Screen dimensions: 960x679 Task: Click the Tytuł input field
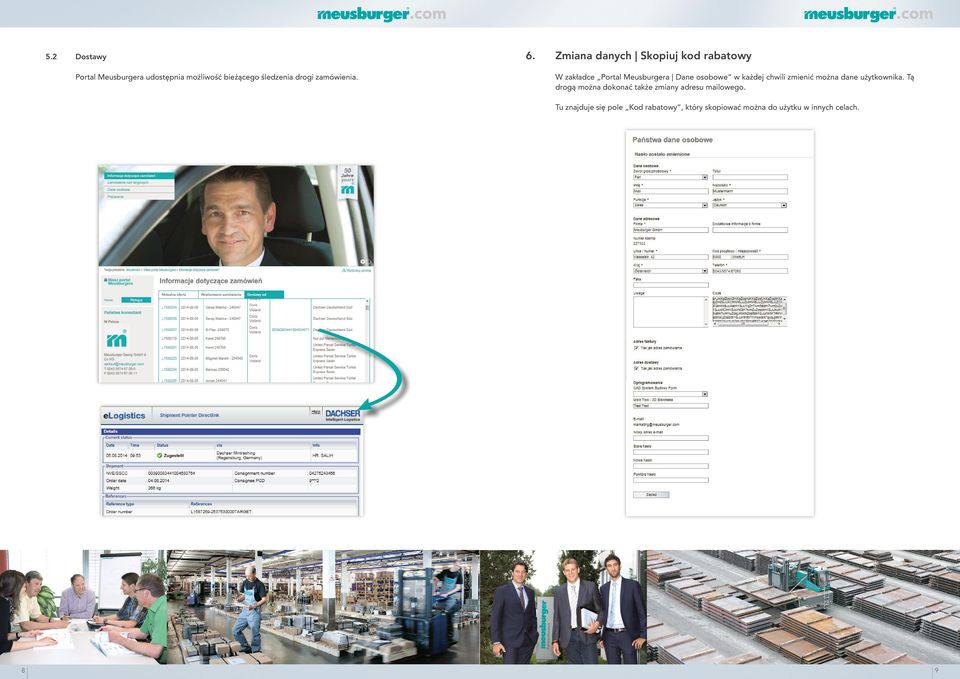(750, 177)
